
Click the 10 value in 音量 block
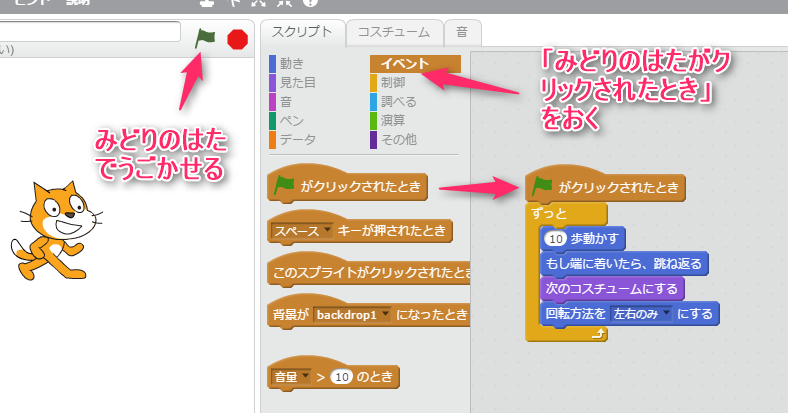[342, 376]
